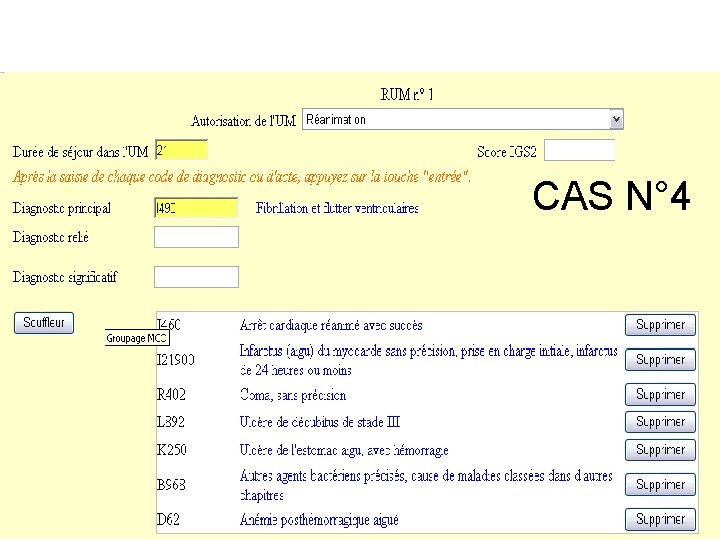The width and height of the screenshot is (720, 540).
Task: Select code B968 in the list
Action: point(171,484)
